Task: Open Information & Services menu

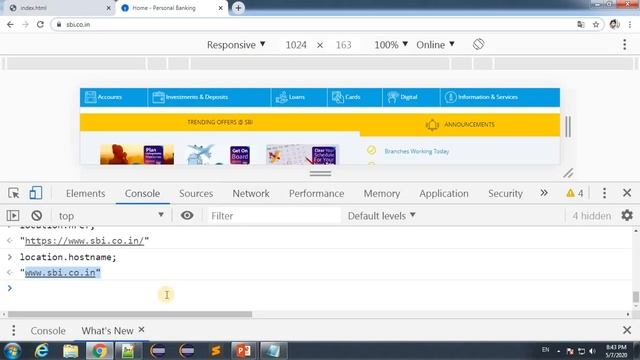Action: pyautogui.click(x=500, y=97)
